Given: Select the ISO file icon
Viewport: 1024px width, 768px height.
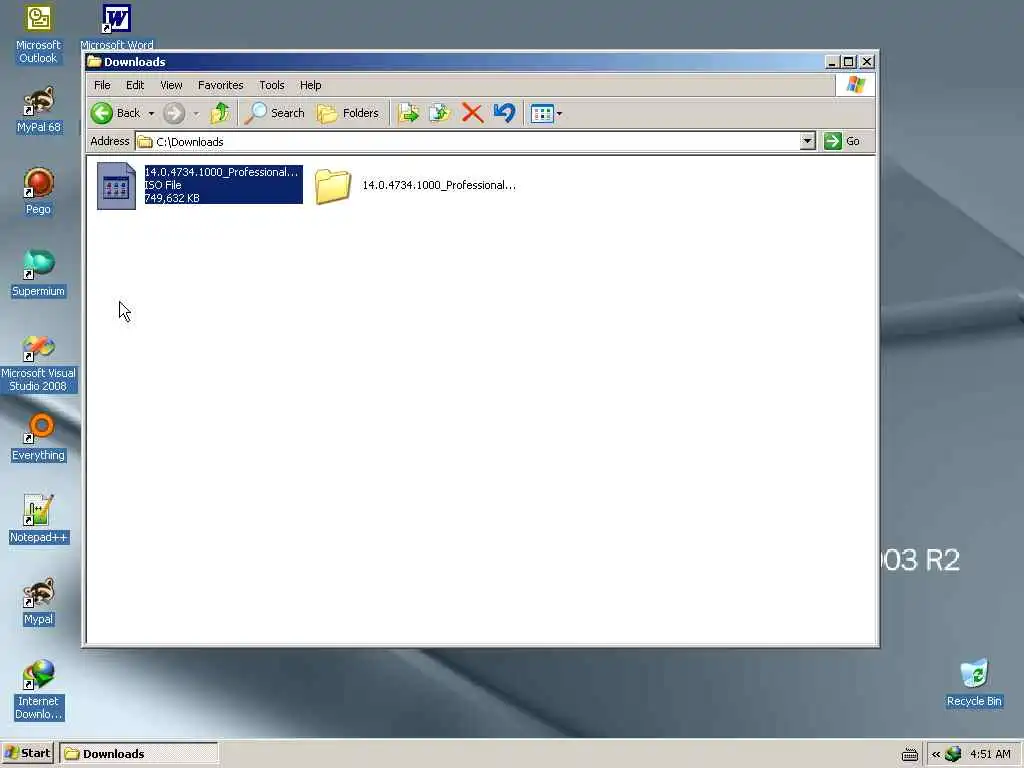Looking at the screenshot, I should coord(116,186).
